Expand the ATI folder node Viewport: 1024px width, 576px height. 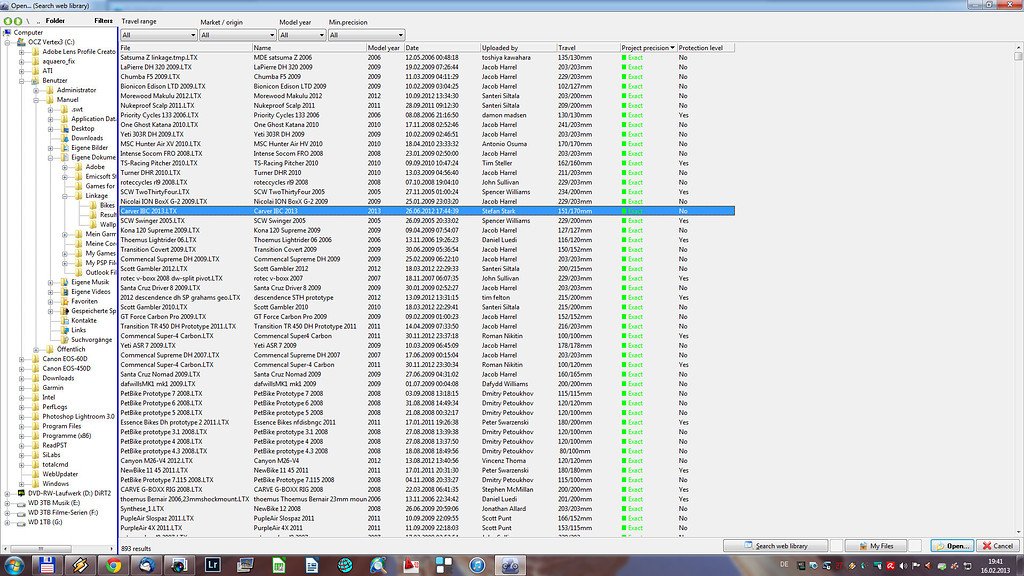[22, 71]
